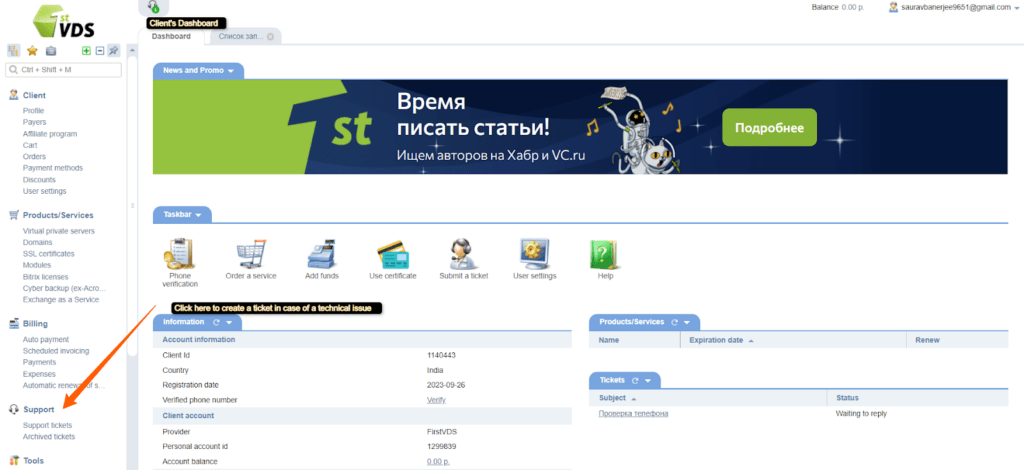Click the Время писать статьи promo banner
Viewport: 1024px width, 470px height.
[580, 127]
